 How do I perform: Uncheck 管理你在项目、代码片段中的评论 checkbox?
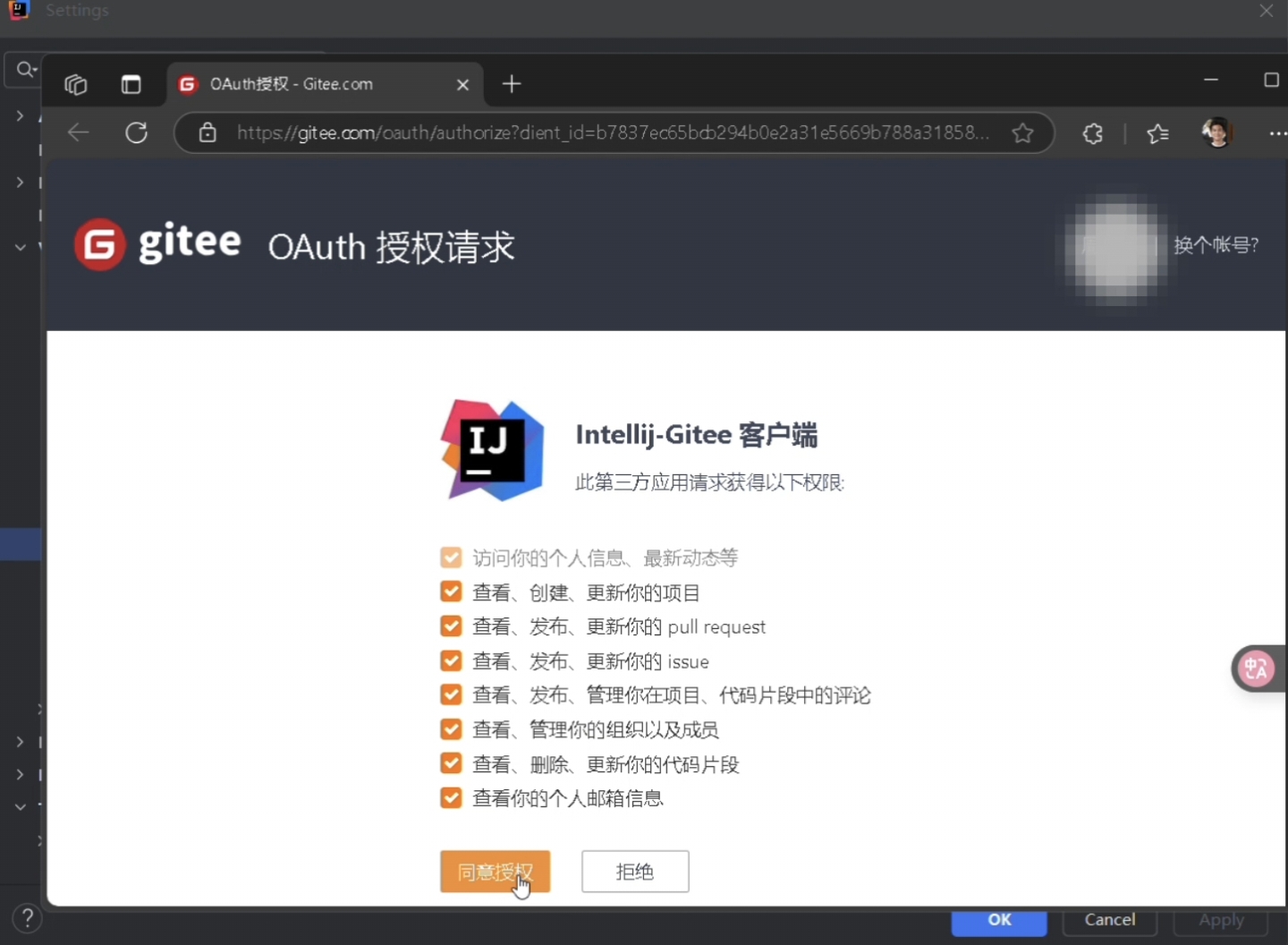pos(451,695)
